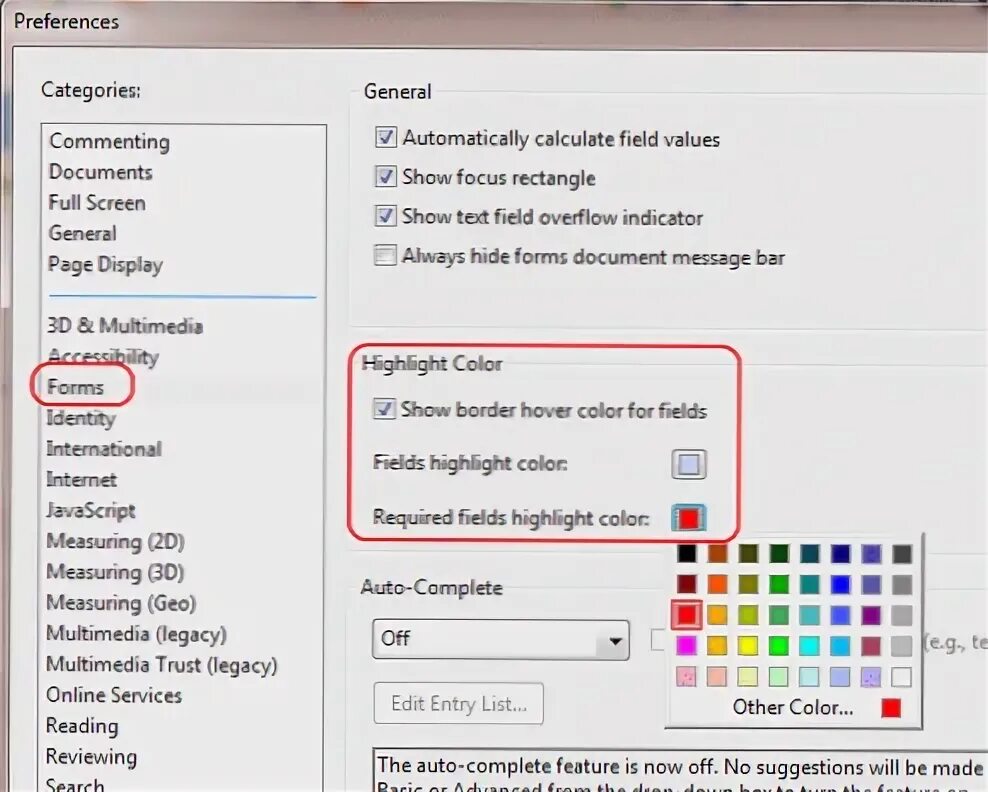Open 3D & Multimedia category

coord(125,325)
